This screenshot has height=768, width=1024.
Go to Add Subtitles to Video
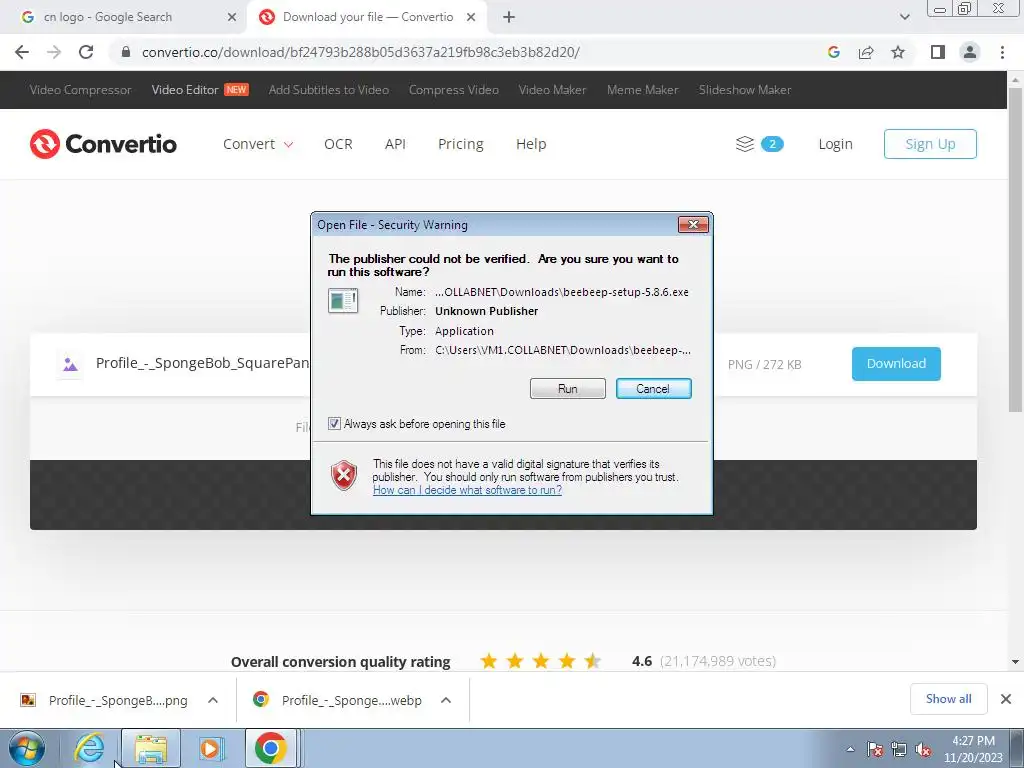coord(328,90)
